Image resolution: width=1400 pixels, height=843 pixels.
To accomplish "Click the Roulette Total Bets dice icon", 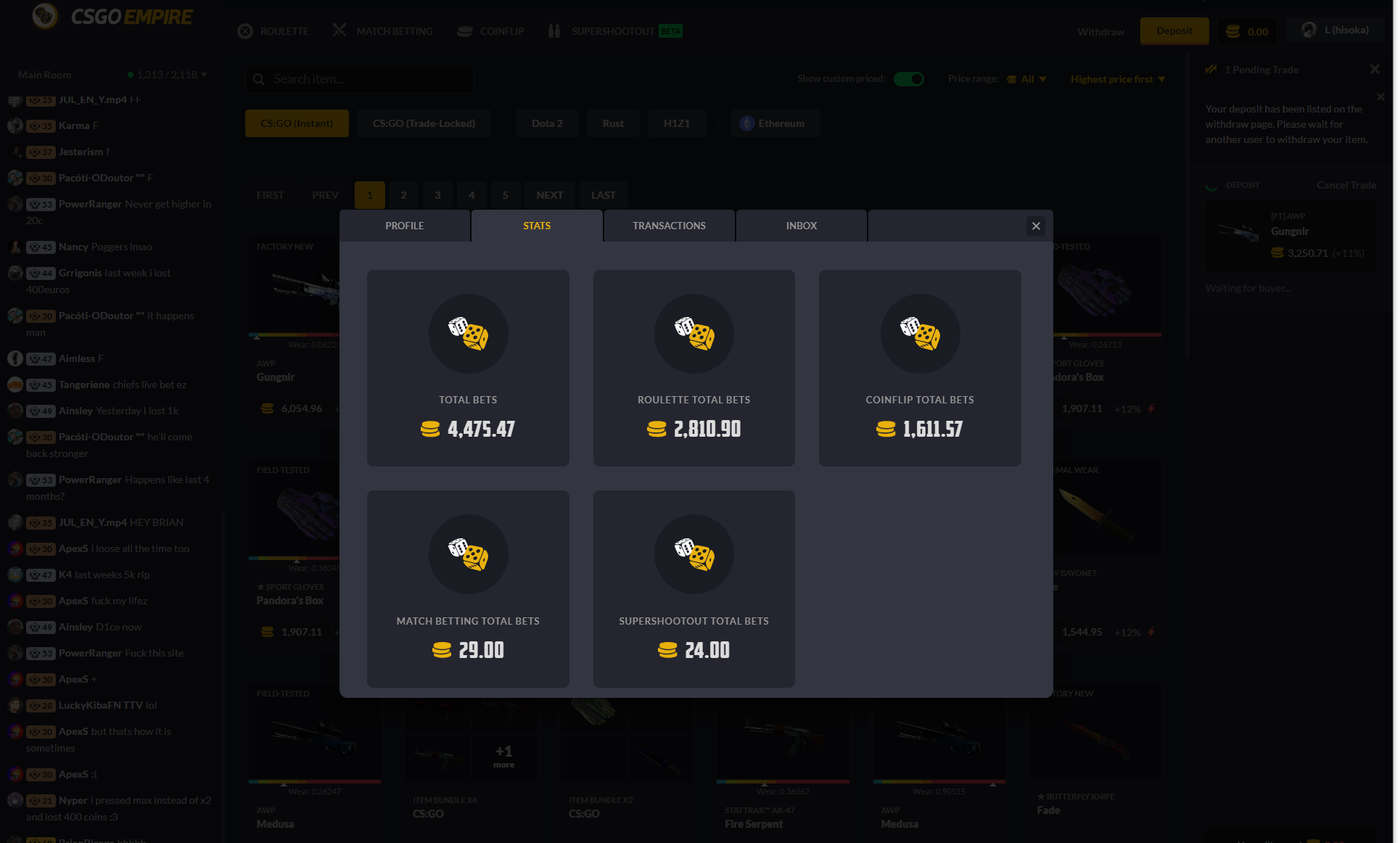I will pos(694,334).
